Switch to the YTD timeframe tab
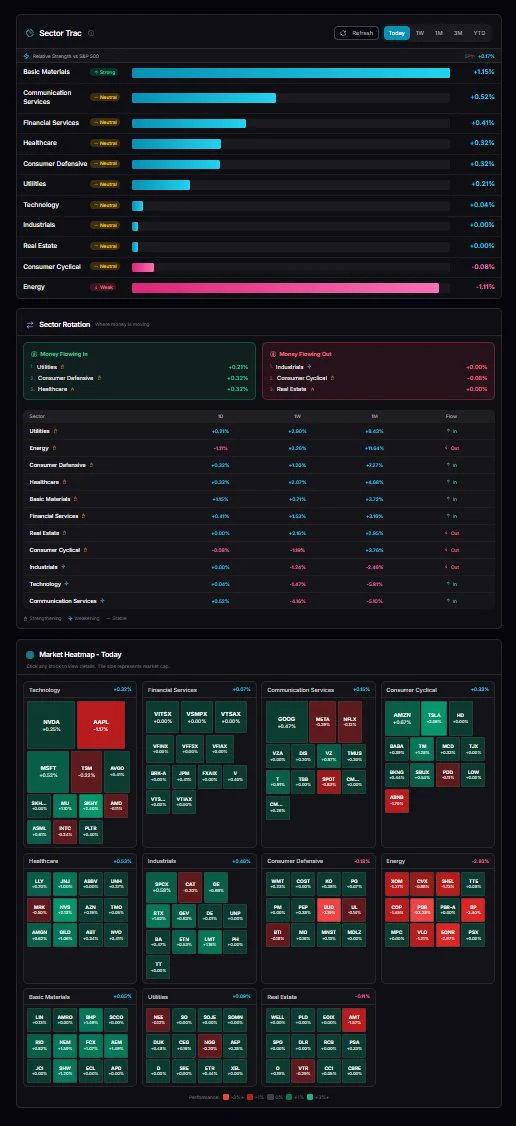Viewport: 516px width, 1126px height. point(479,33)
